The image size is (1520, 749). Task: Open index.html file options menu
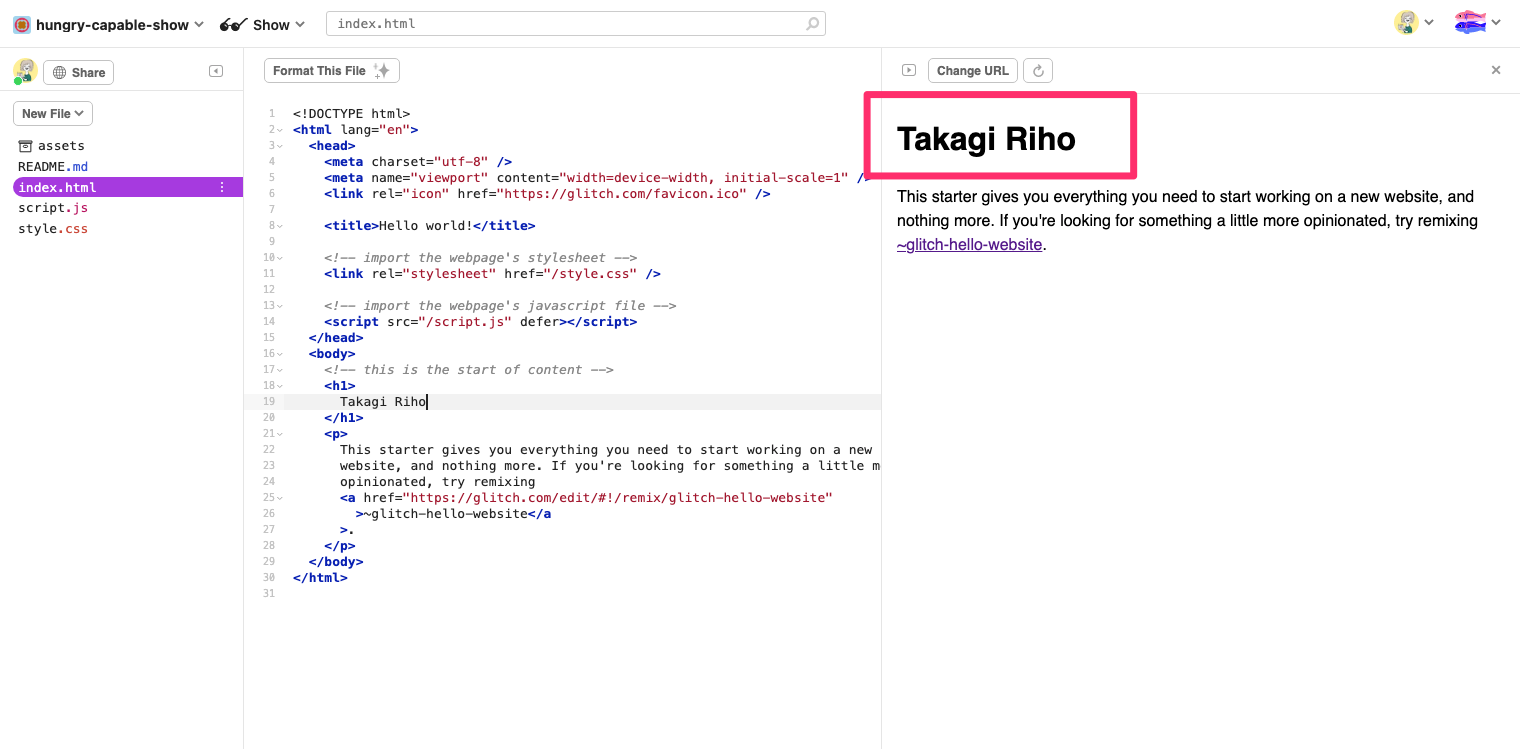(222, 187)
